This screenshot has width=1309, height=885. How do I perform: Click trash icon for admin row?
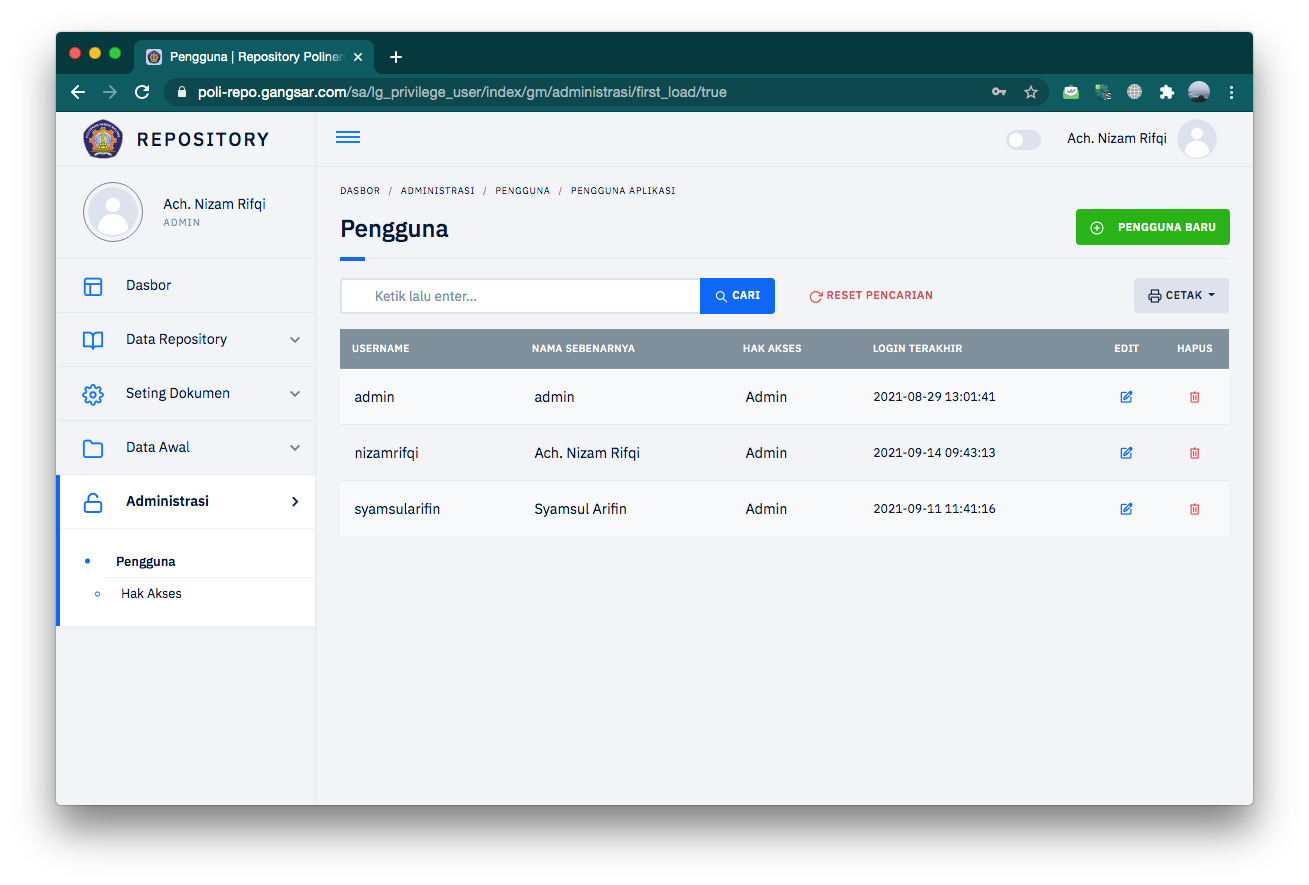point(1194,397)
